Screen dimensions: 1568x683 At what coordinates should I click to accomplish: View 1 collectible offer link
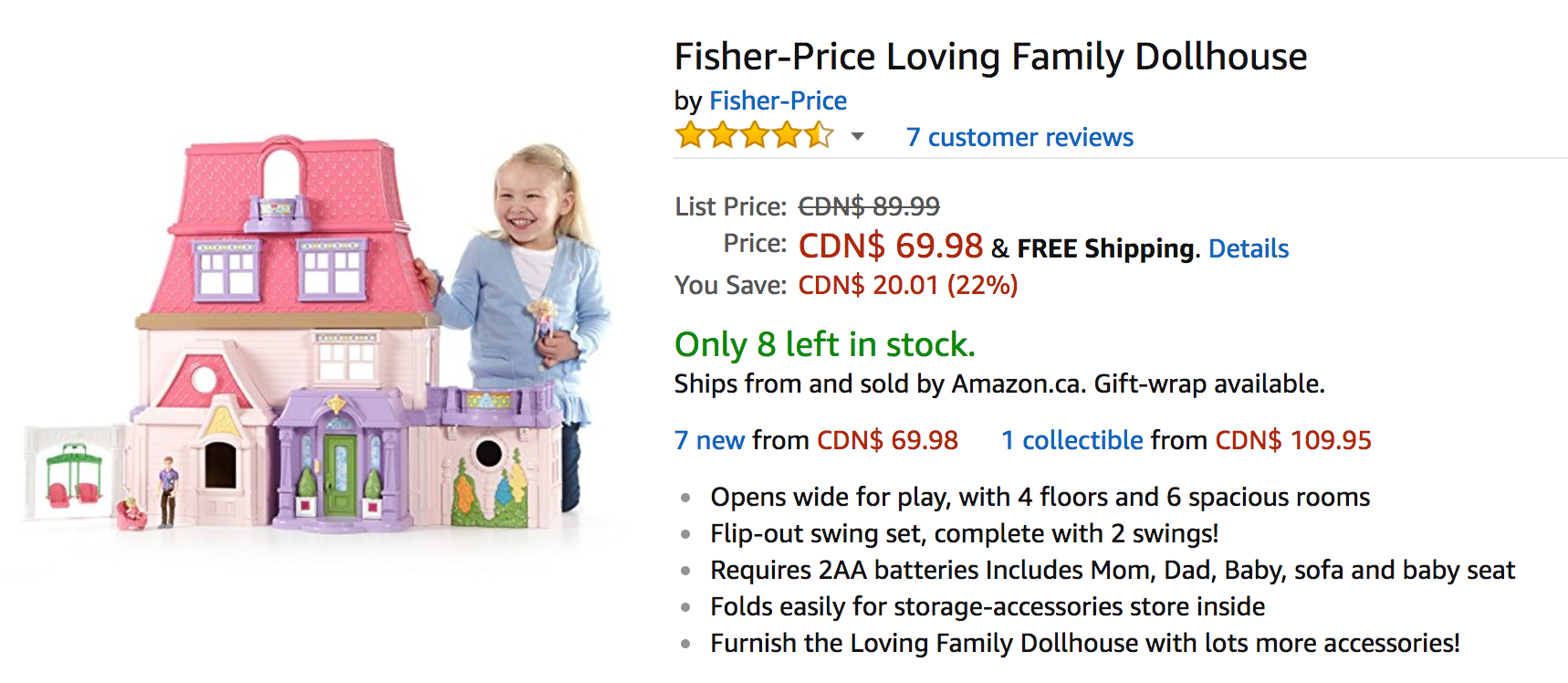pyautogui.click(x=1071, y=440)
